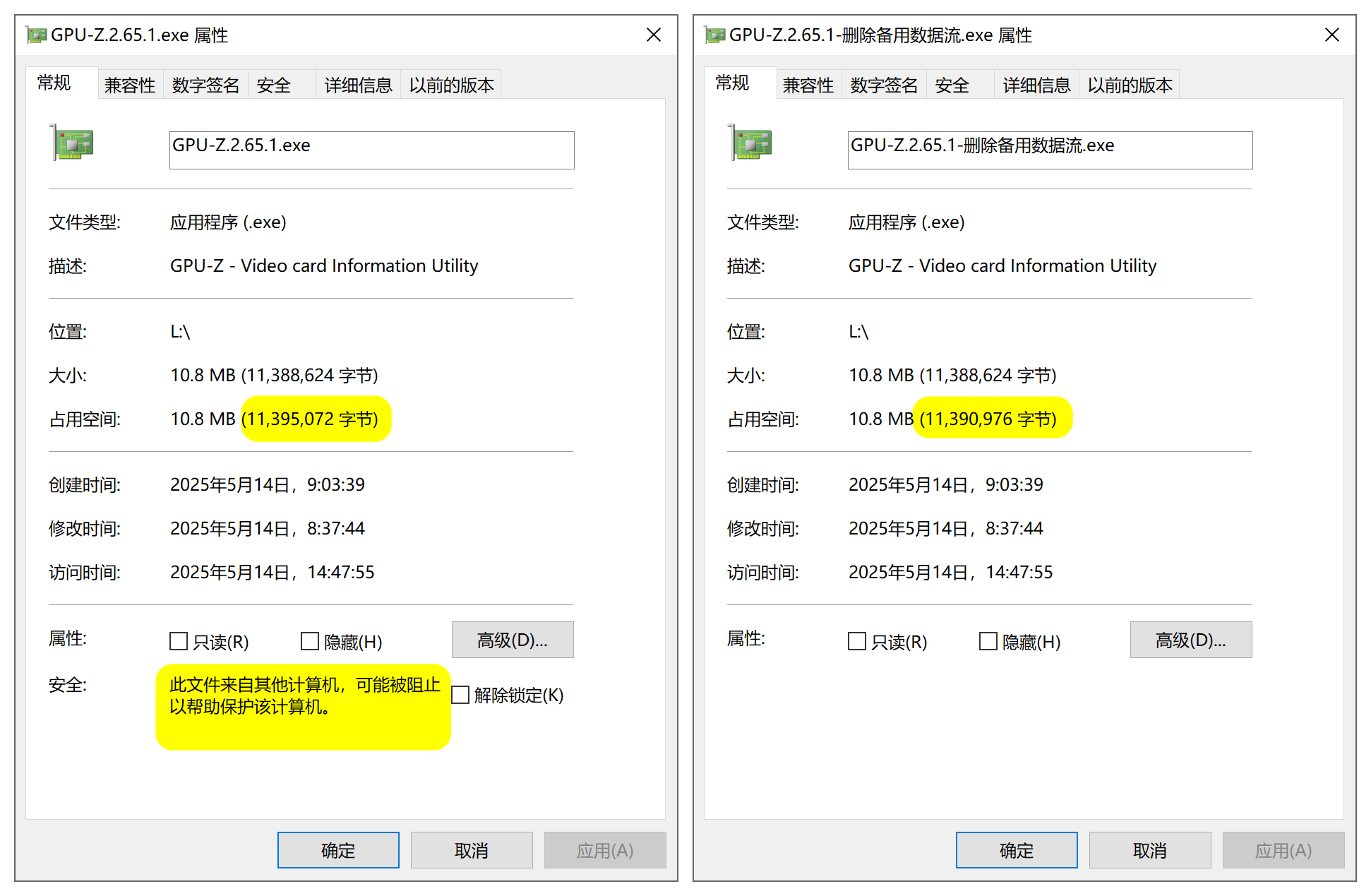Click the 11,395,072 字节 disk size value

[310, 419]
